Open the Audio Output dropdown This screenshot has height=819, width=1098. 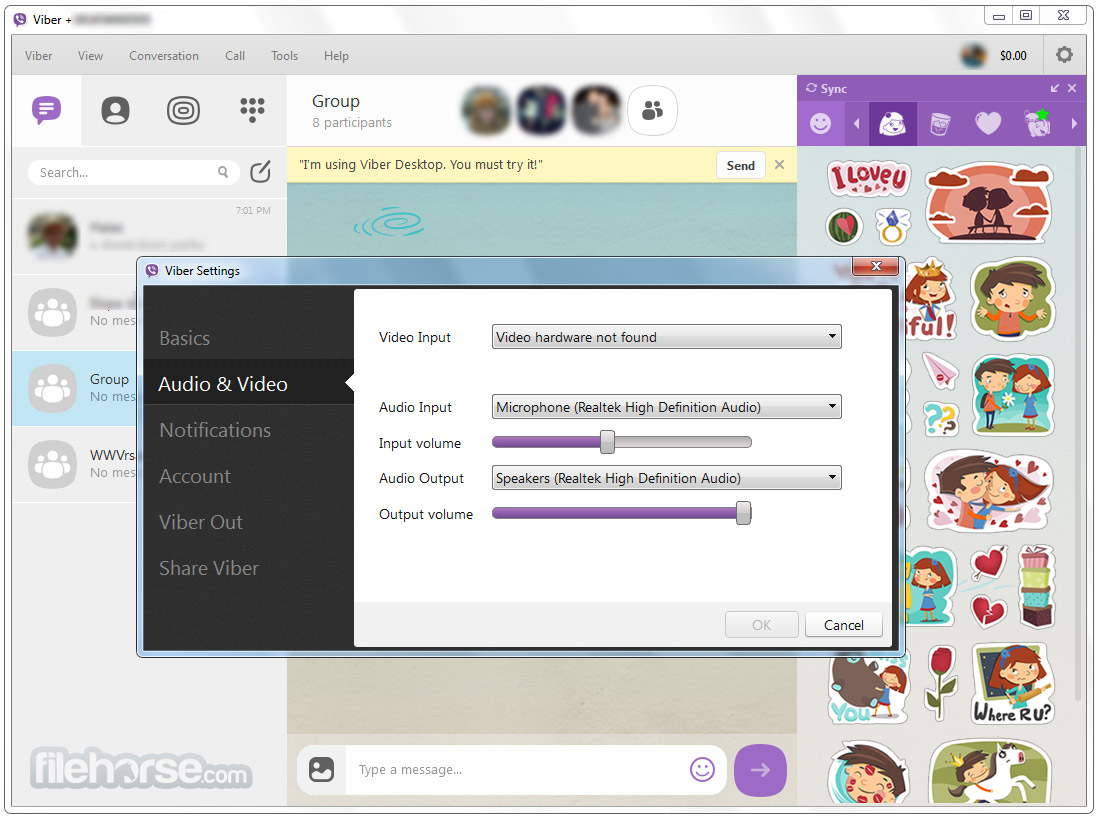(x=666, y=478)
